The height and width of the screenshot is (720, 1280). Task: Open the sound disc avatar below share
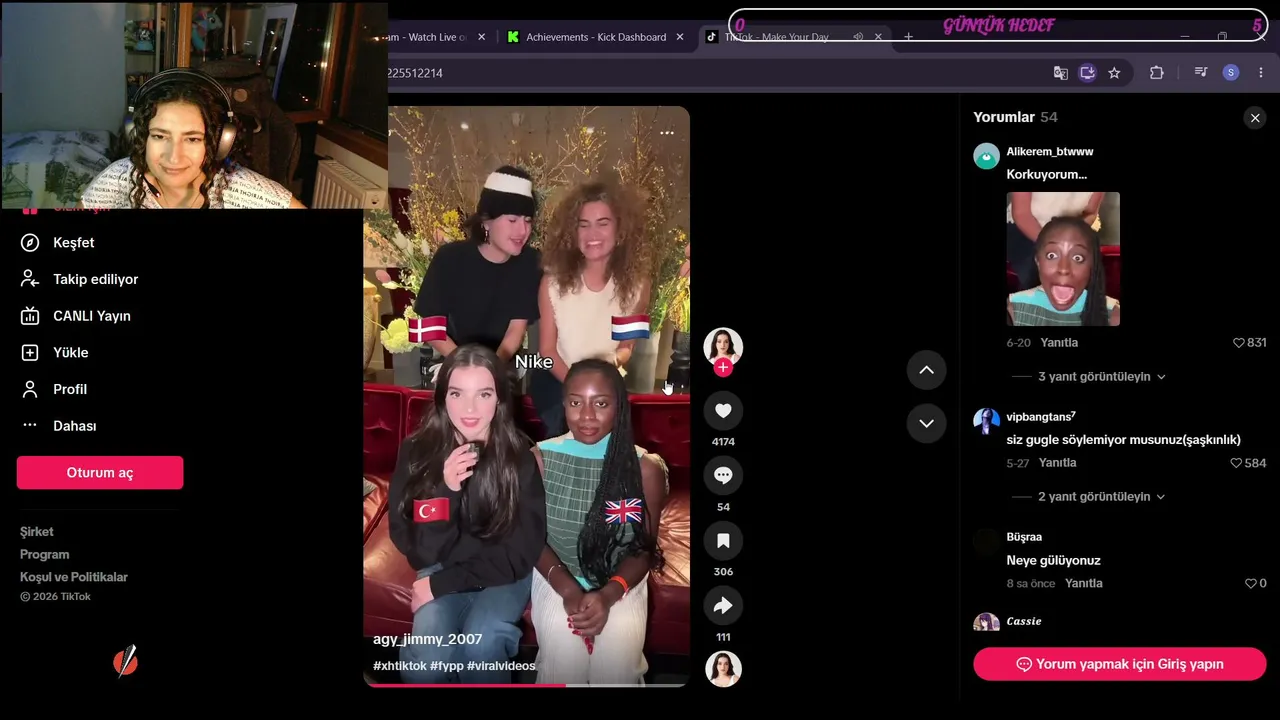point(723,669)
